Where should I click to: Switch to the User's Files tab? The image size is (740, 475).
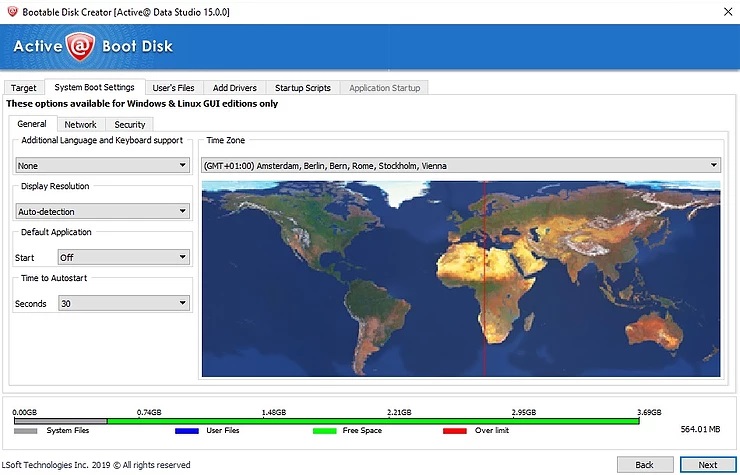coord(173,88)
